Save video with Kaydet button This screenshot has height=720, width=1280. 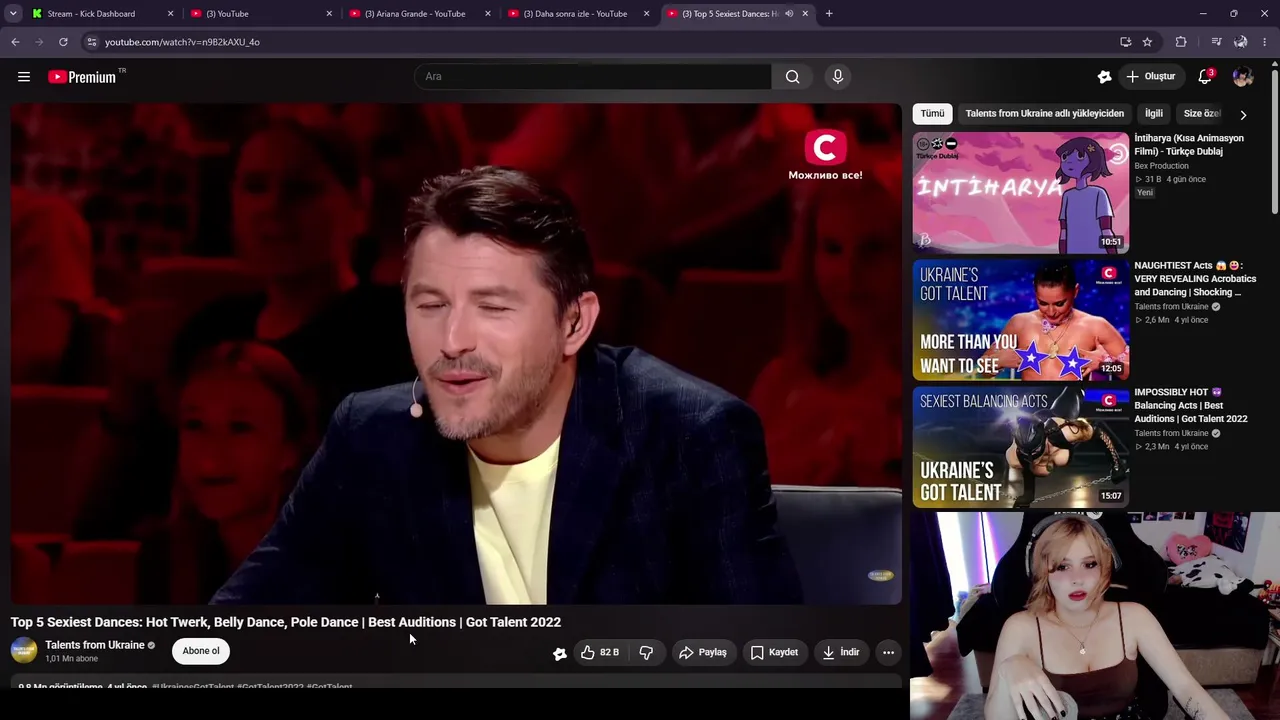tap(774, 652)
